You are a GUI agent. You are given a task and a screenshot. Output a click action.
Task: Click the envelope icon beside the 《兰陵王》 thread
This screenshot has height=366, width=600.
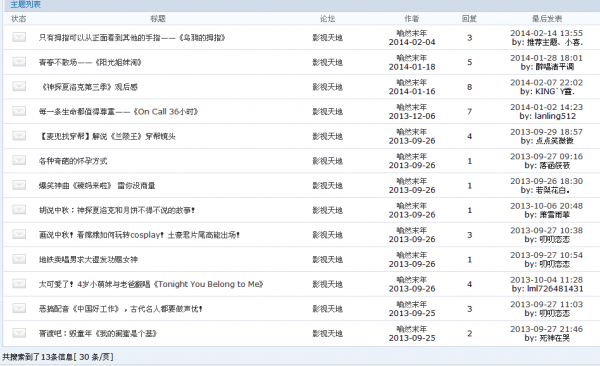point(19,136)
